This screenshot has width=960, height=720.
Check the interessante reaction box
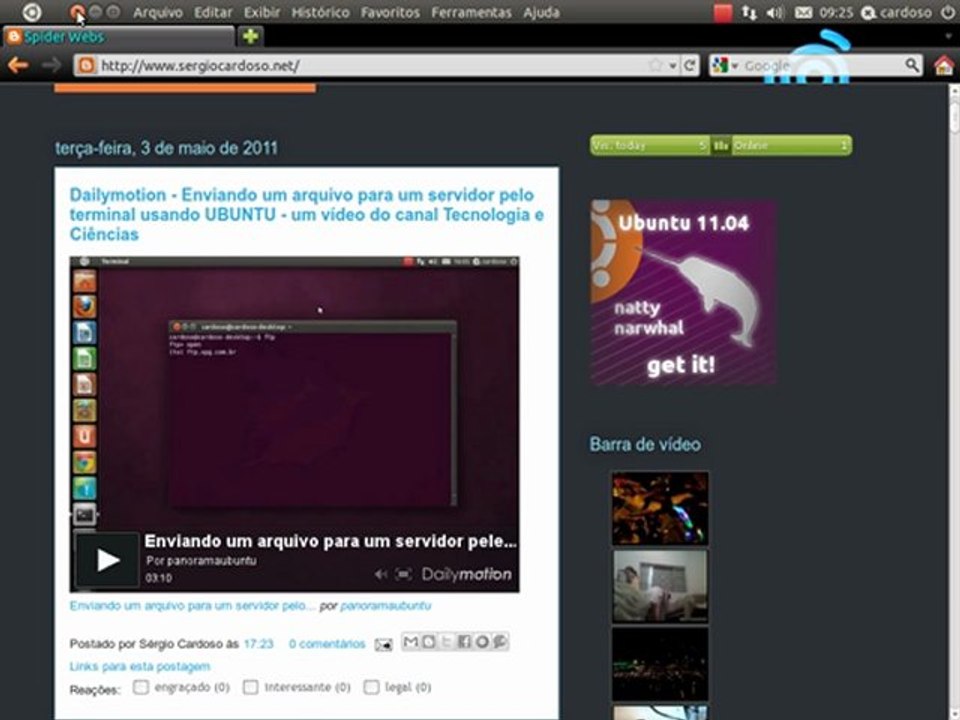(x=250, y=687)
